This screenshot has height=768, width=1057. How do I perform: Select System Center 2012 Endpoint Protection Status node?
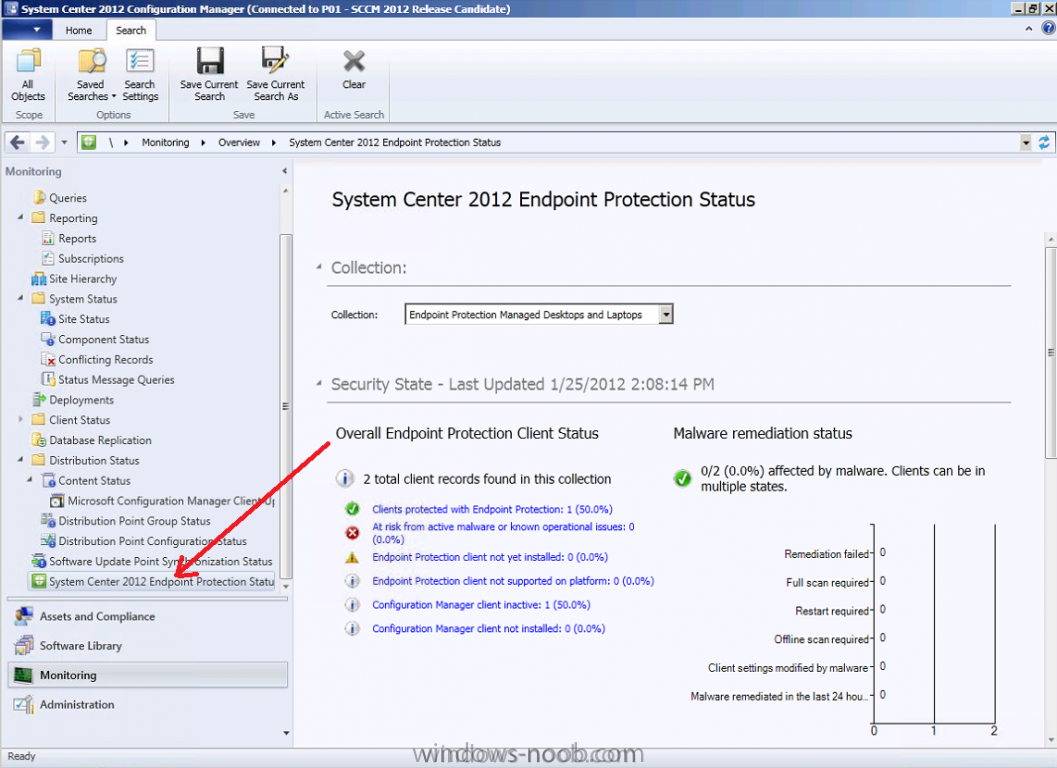(x=152, y=581)
